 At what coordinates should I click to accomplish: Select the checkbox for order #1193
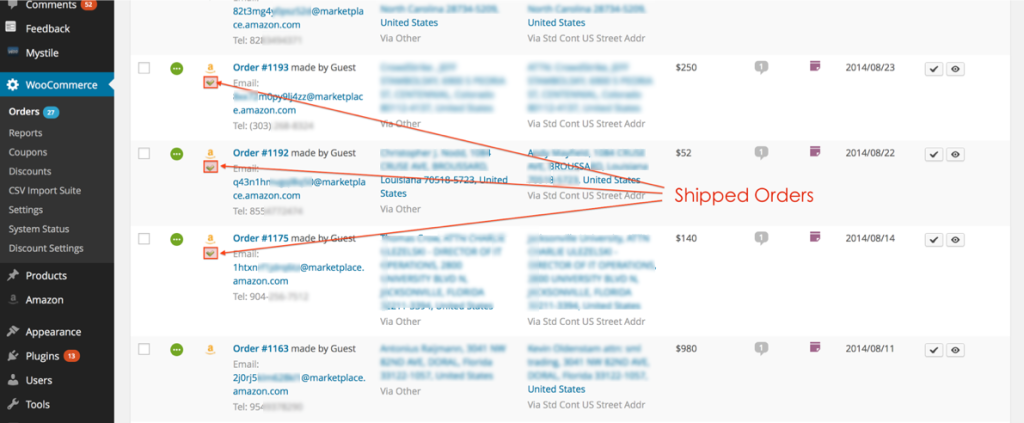click(x=144, y=68)
